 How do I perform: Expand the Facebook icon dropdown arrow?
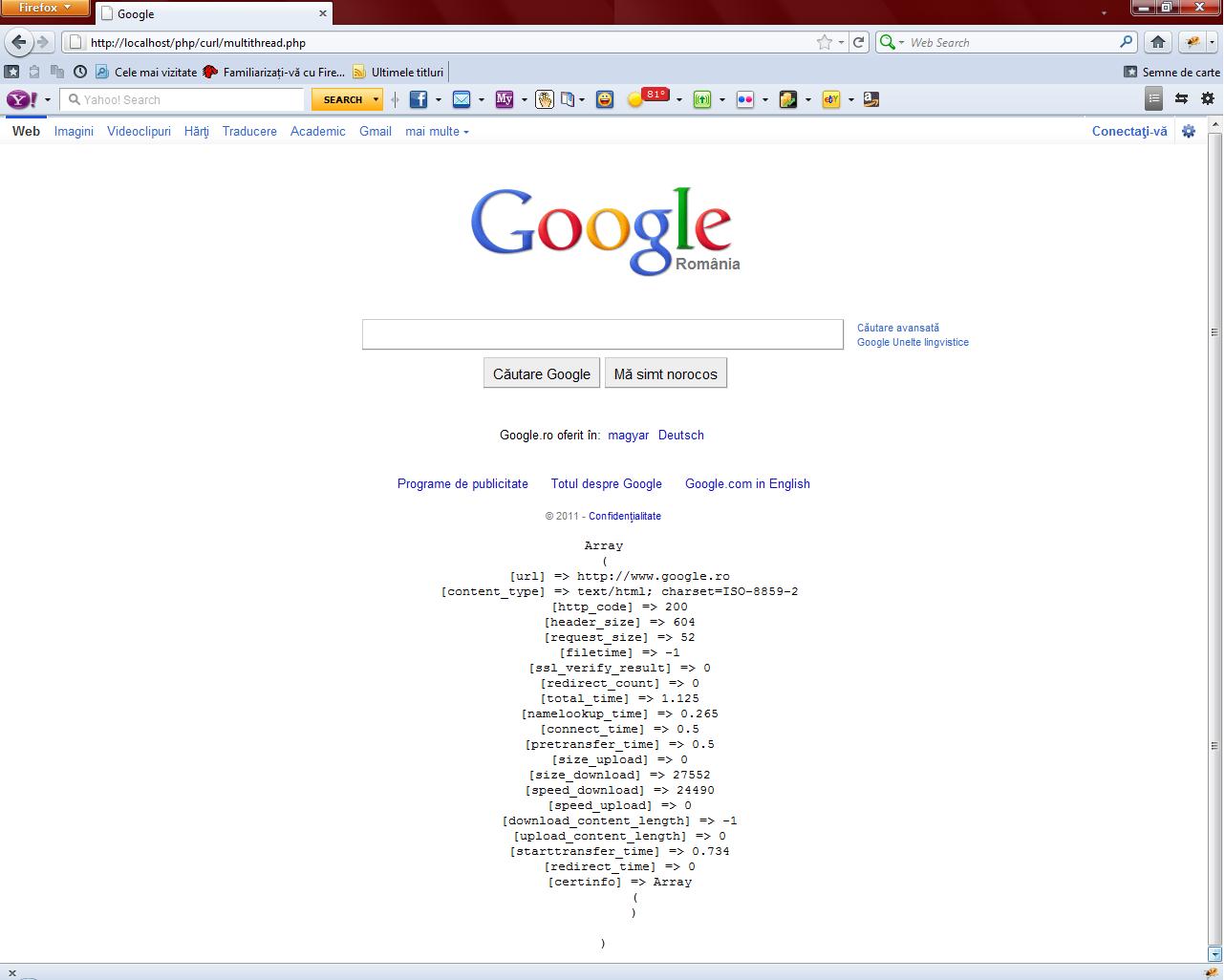pyautogui.click(x=439, y=99)
